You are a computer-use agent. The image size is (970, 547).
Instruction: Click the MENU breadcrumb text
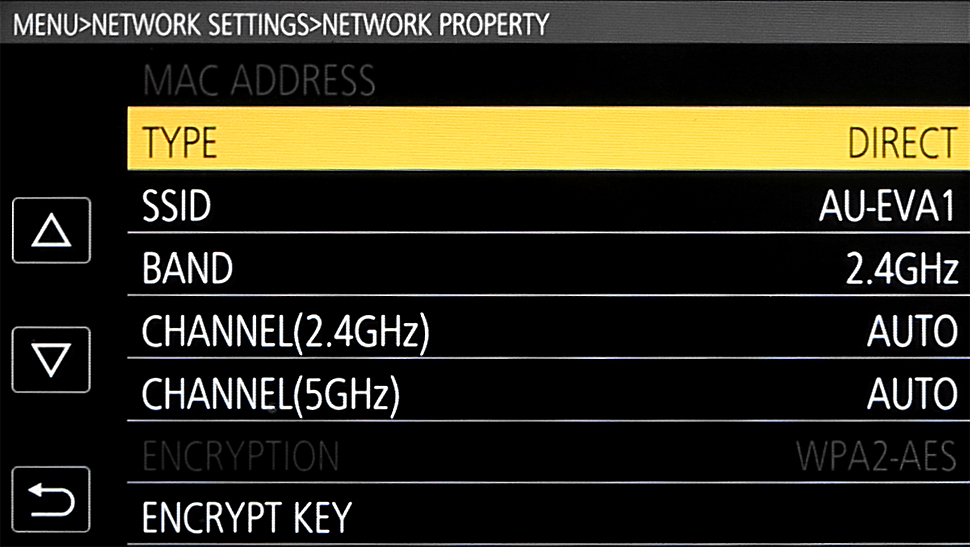(47, 25)
